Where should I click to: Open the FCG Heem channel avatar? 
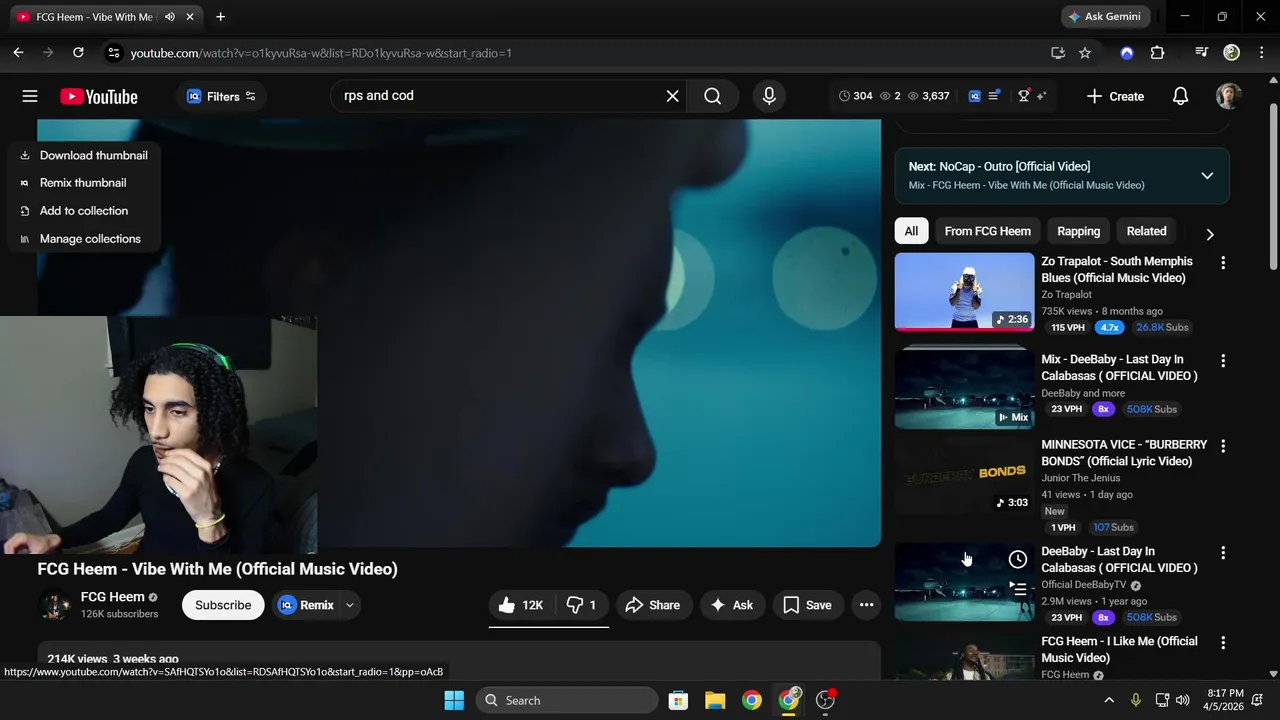[54, 605]
